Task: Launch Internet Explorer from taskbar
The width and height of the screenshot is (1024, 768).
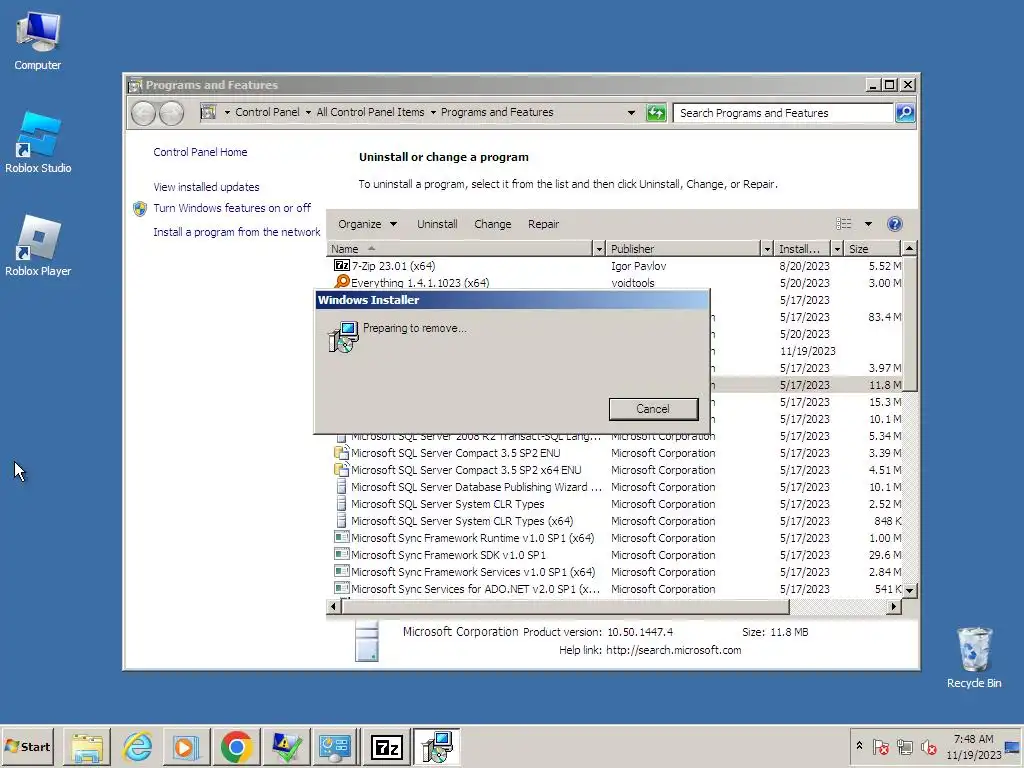Action: [137, 746]
